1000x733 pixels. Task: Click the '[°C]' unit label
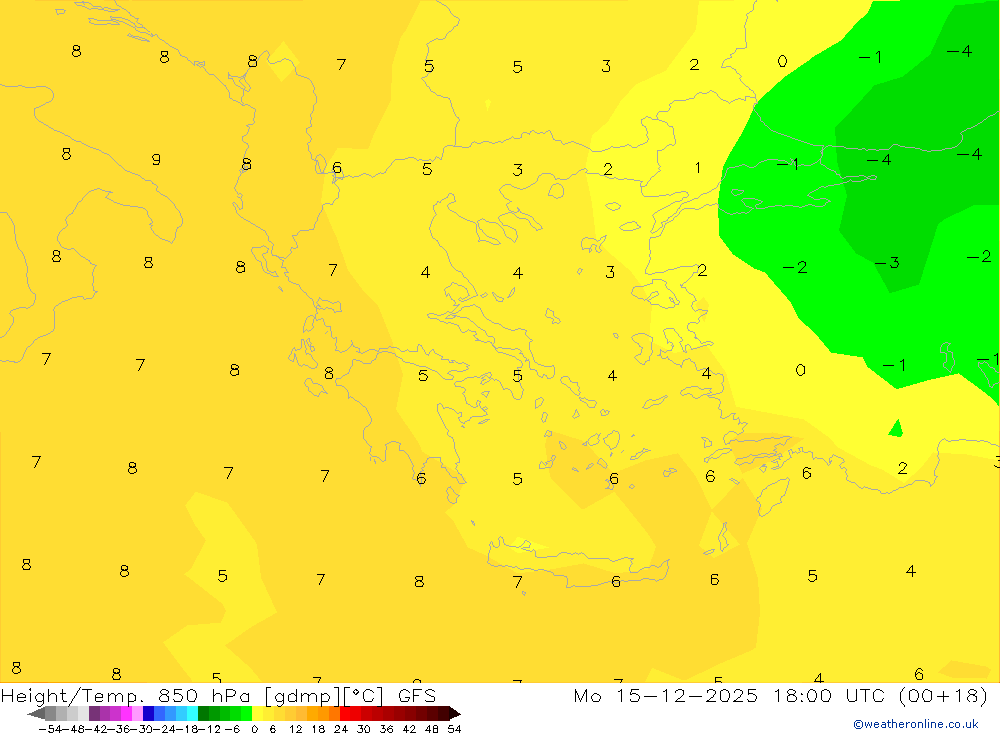click(363, 696)
